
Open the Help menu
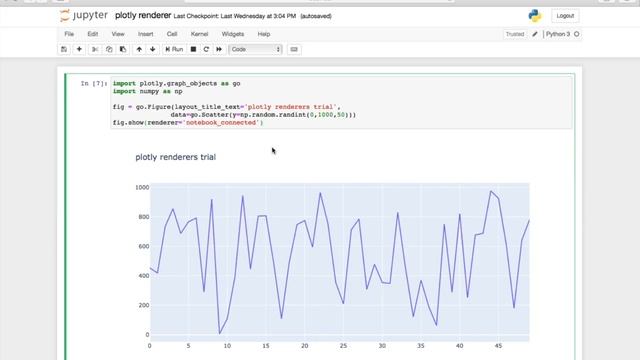pos(264,34)
